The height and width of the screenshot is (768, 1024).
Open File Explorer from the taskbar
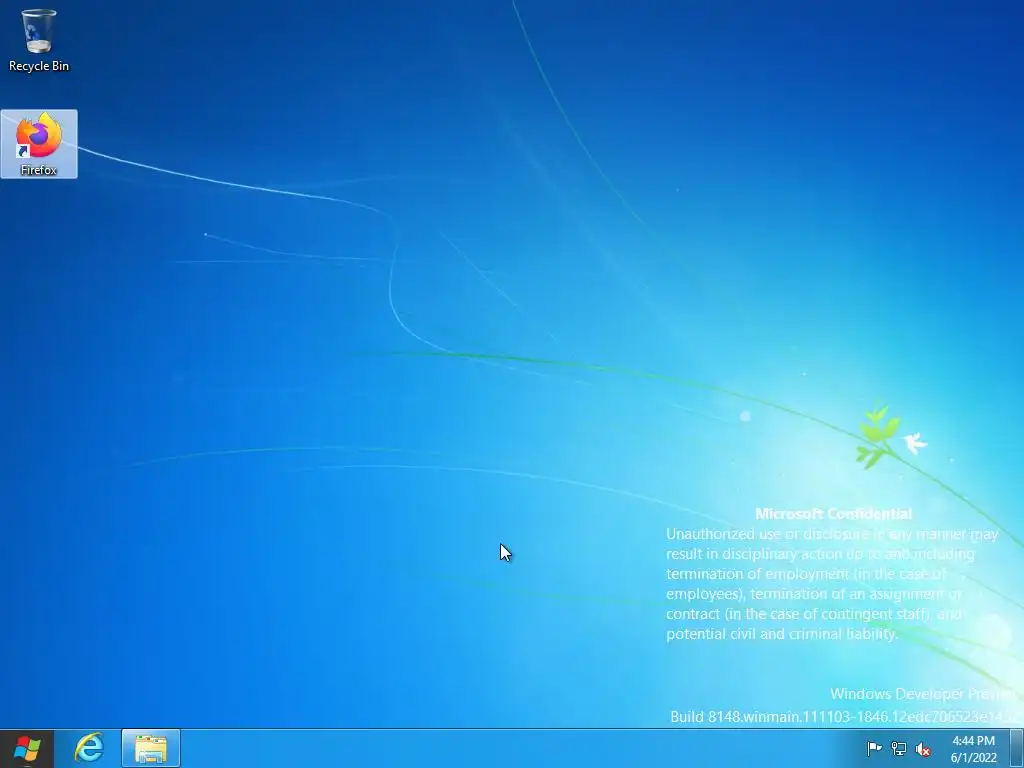(x=151, y=748)
